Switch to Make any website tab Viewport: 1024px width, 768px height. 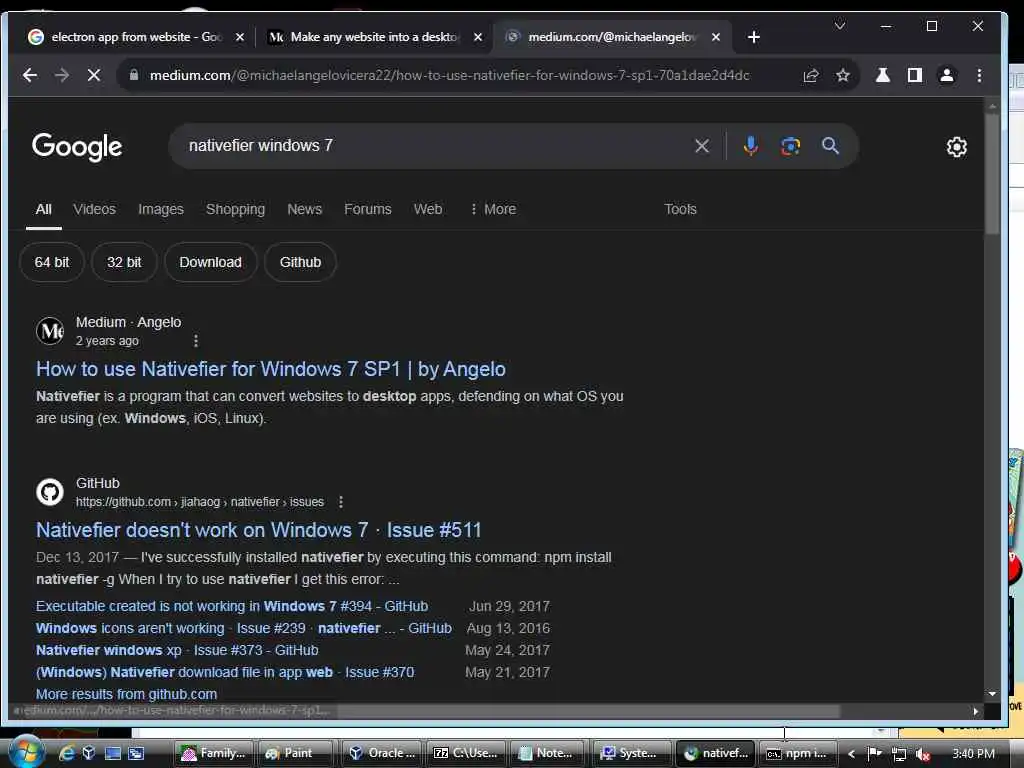click(375, 37)
